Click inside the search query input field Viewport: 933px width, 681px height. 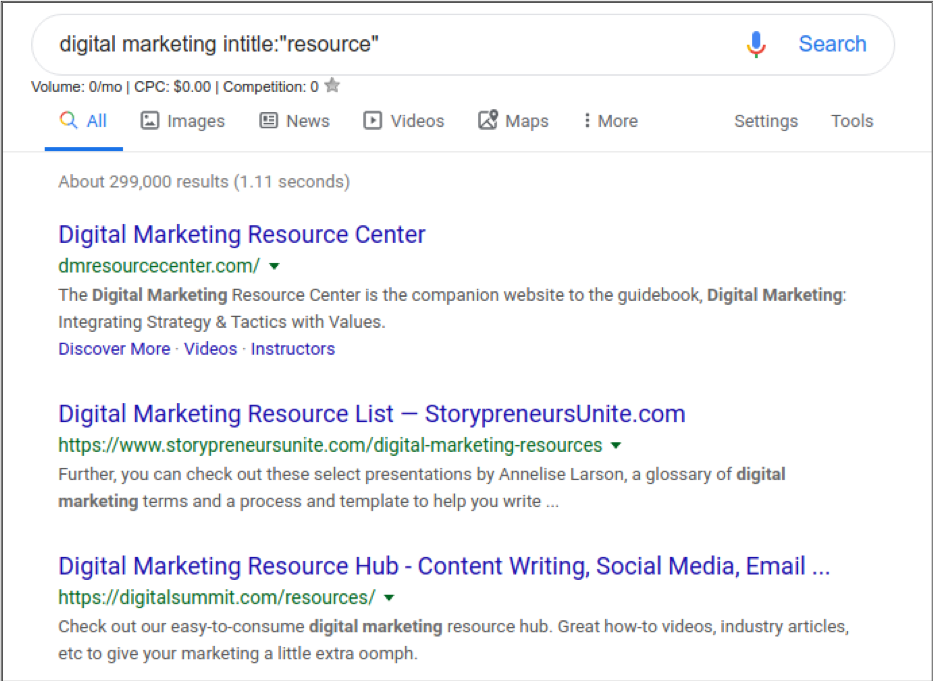(x=300, y=44)
